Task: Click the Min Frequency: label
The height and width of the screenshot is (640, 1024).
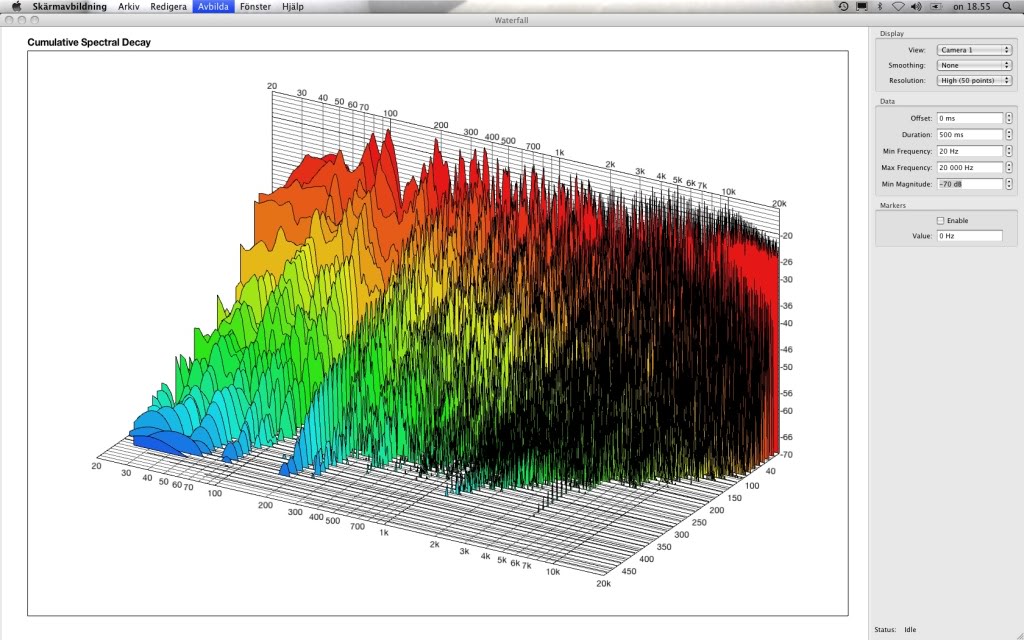Action: pyautogui.click(x=908, y=152)
